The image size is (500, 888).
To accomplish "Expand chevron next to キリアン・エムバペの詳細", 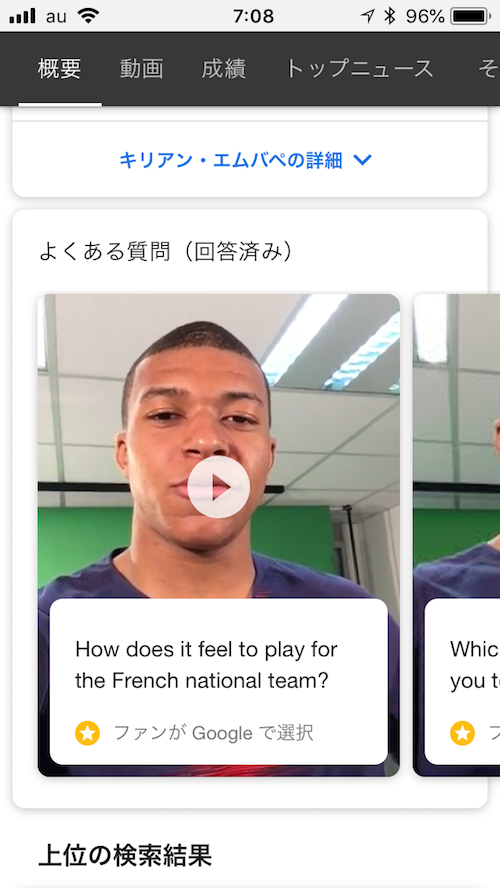I will point(362,160).
